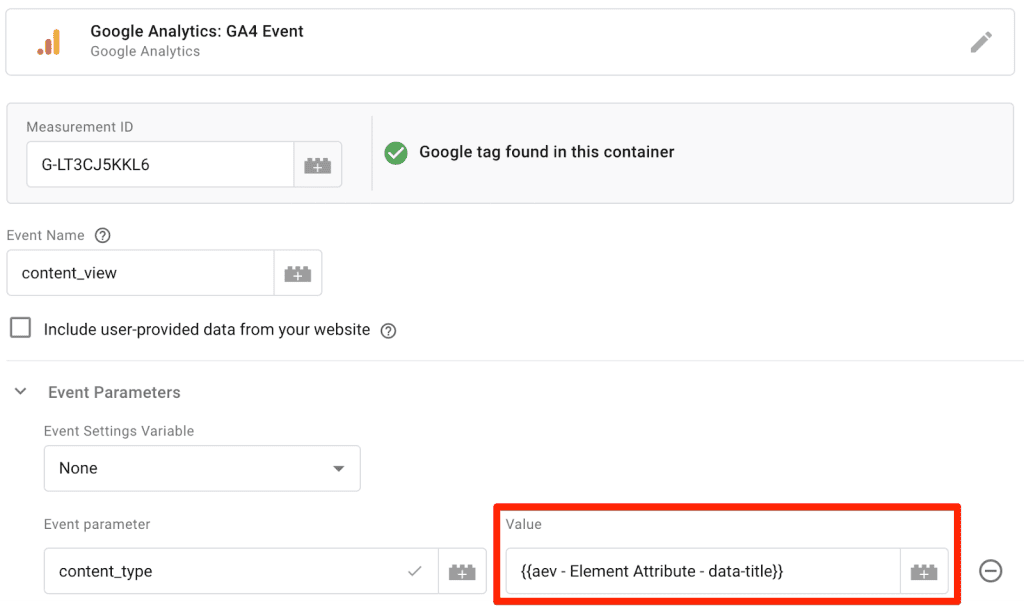The height and width of the screenshot is (607, 1024).
Task: Open the Event Settings Variable dropdown
Action: 201,468
